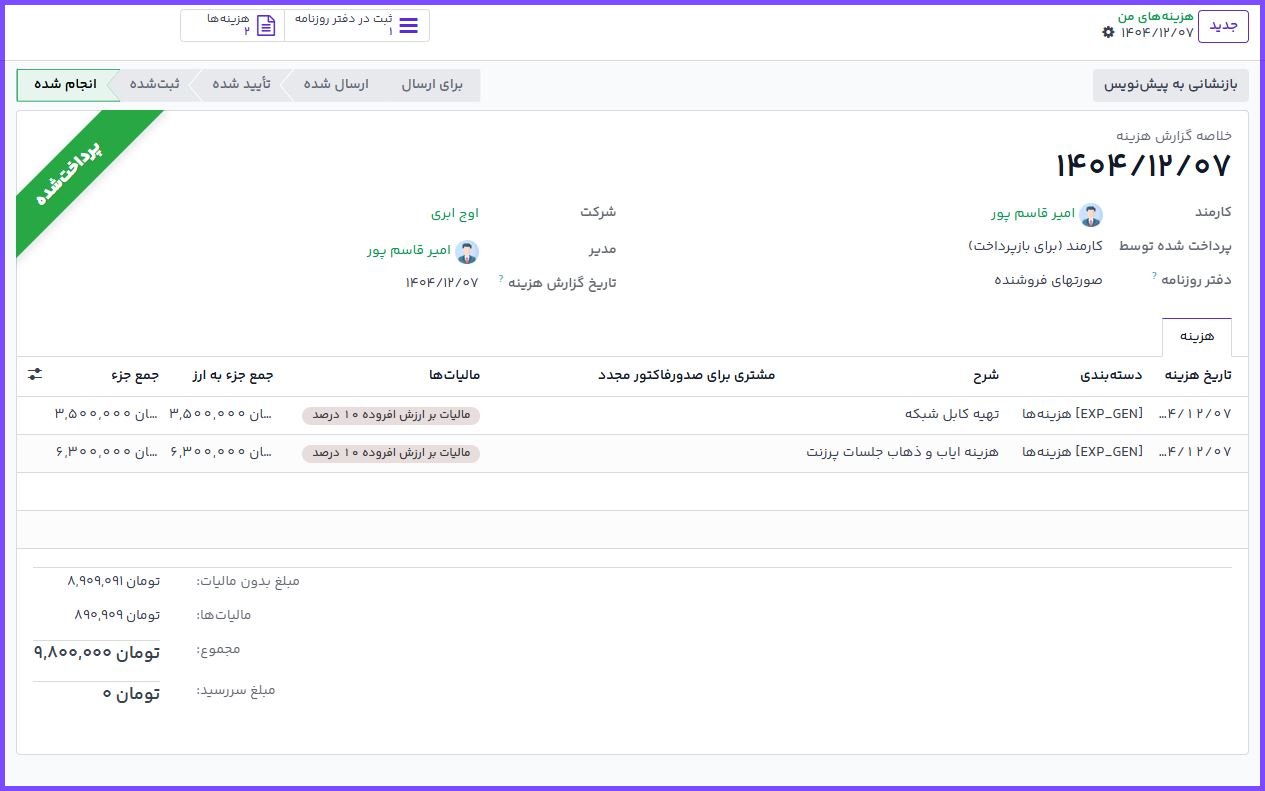Click tax tag on first expense row
The image size is (1265, 791).
[391, 415]
